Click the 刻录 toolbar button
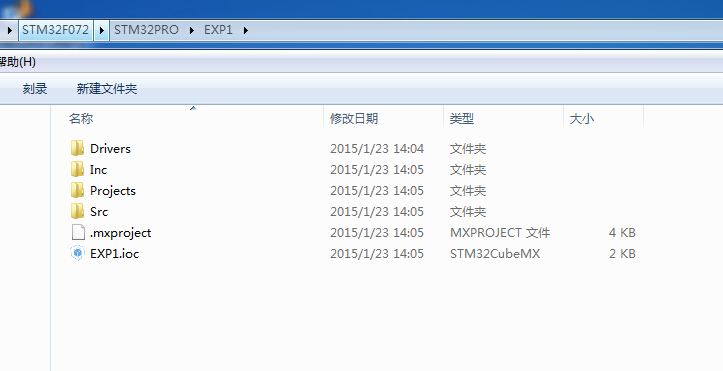The height and width of the screenshot is (371, 723). pyautogui.click(x=35, y=88)
